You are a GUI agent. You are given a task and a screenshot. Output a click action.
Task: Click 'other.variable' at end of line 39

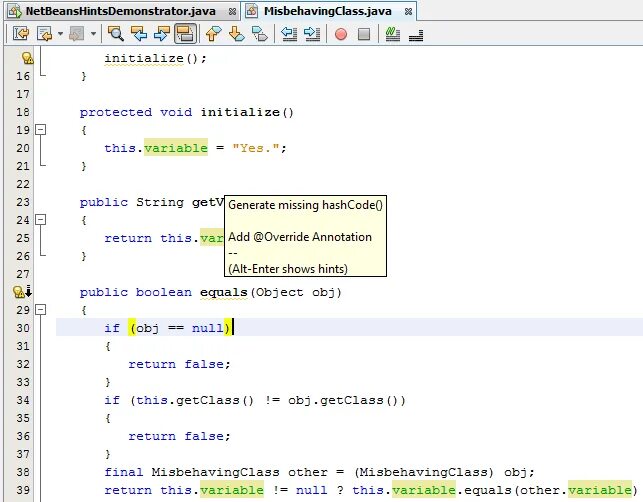tap(576, 490)
